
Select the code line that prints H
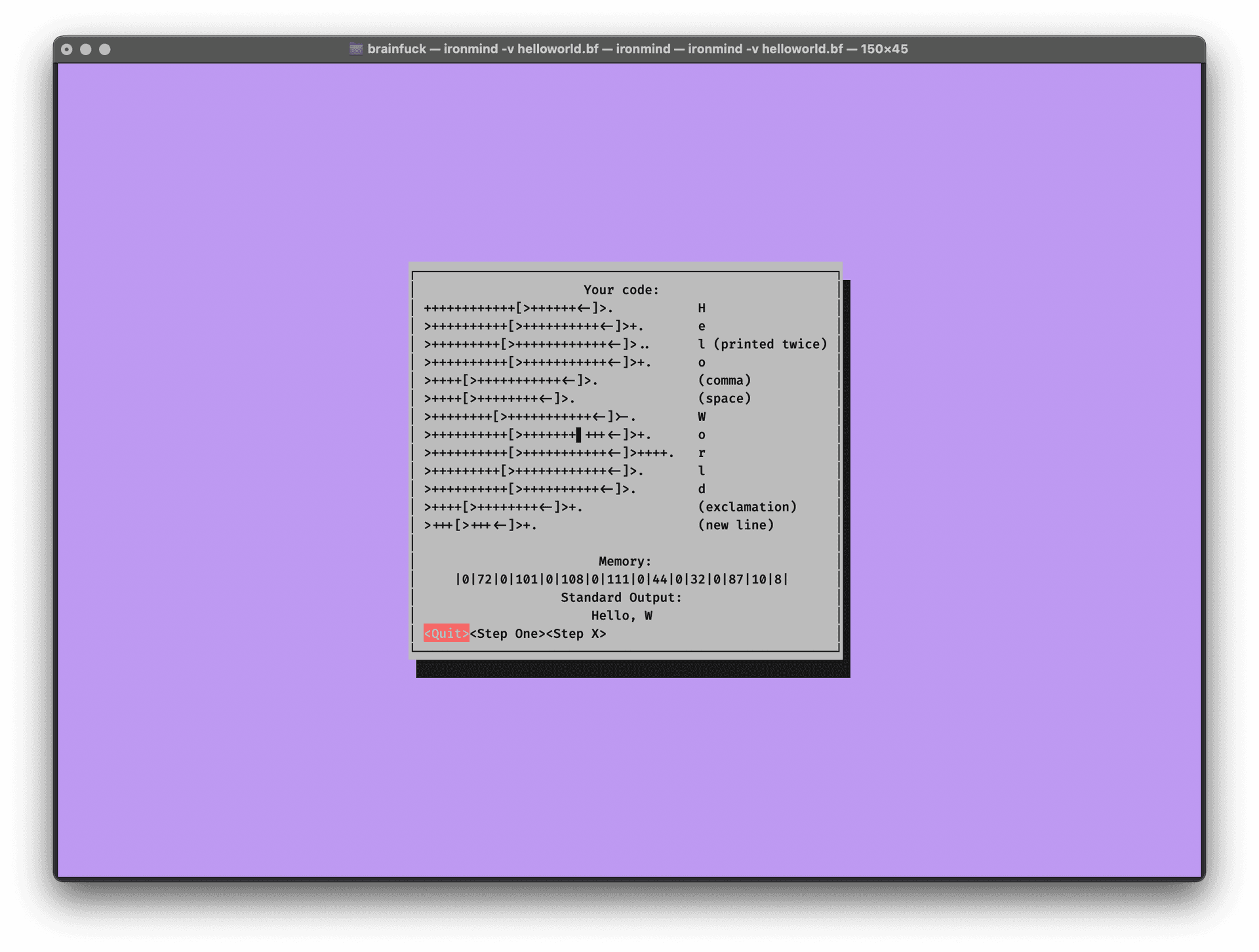[518, 307]
